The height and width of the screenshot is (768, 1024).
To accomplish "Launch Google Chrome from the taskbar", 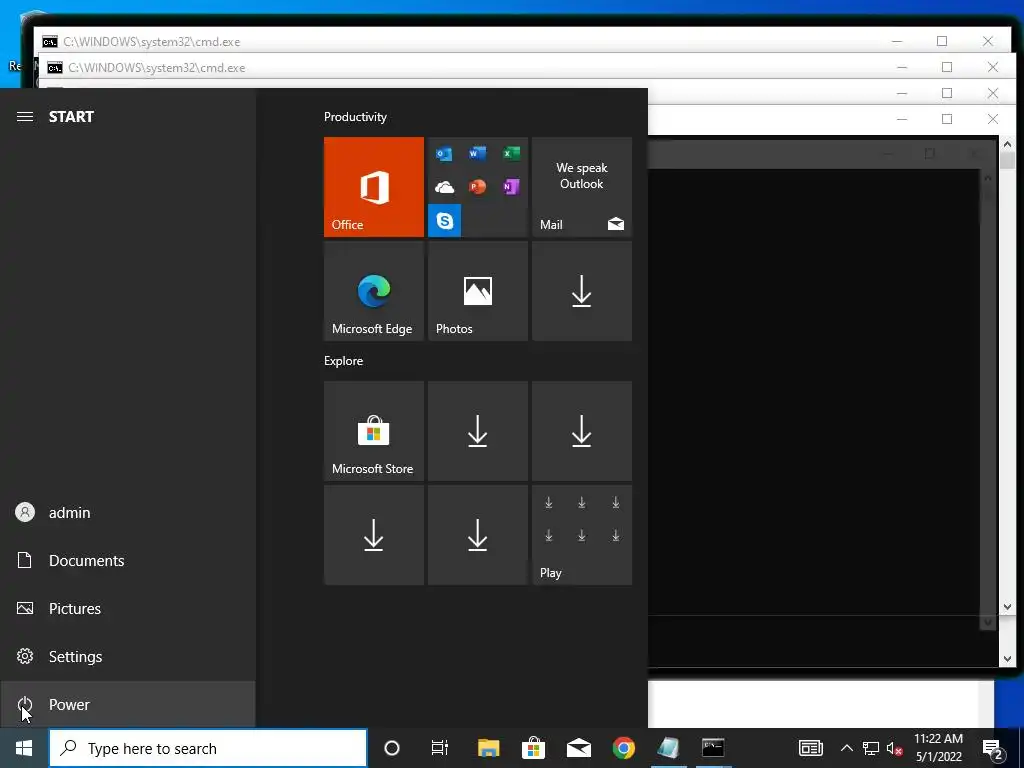I will 624,748.
